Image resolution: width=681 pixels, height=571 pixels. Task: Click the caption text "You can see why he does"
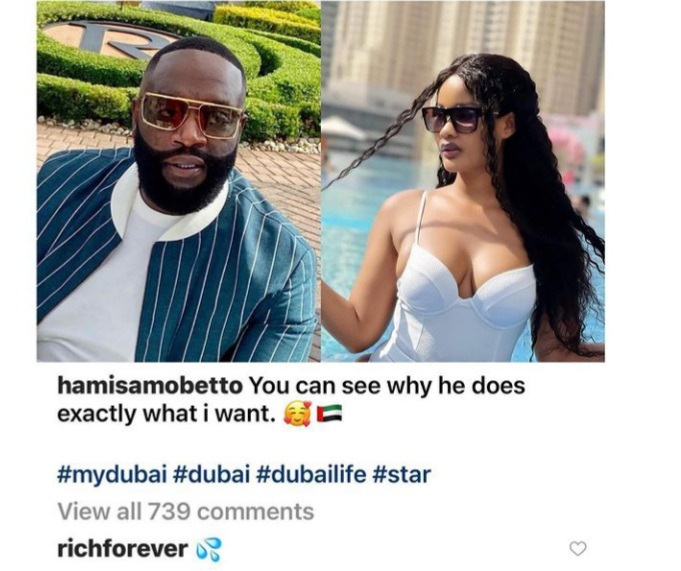coord(387,386)
